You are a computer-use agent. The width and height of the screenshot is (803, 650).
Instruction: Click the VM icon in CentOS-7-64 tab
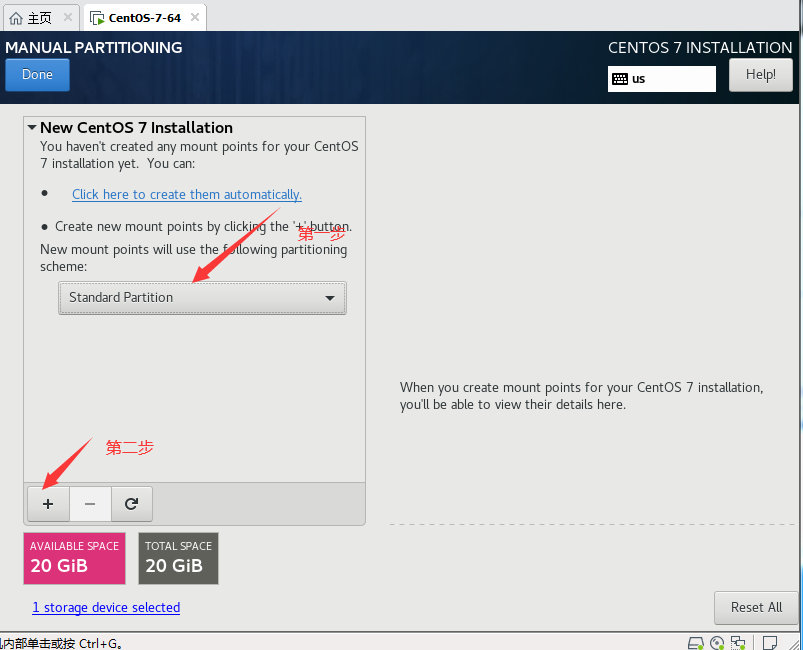click(97, 18)
